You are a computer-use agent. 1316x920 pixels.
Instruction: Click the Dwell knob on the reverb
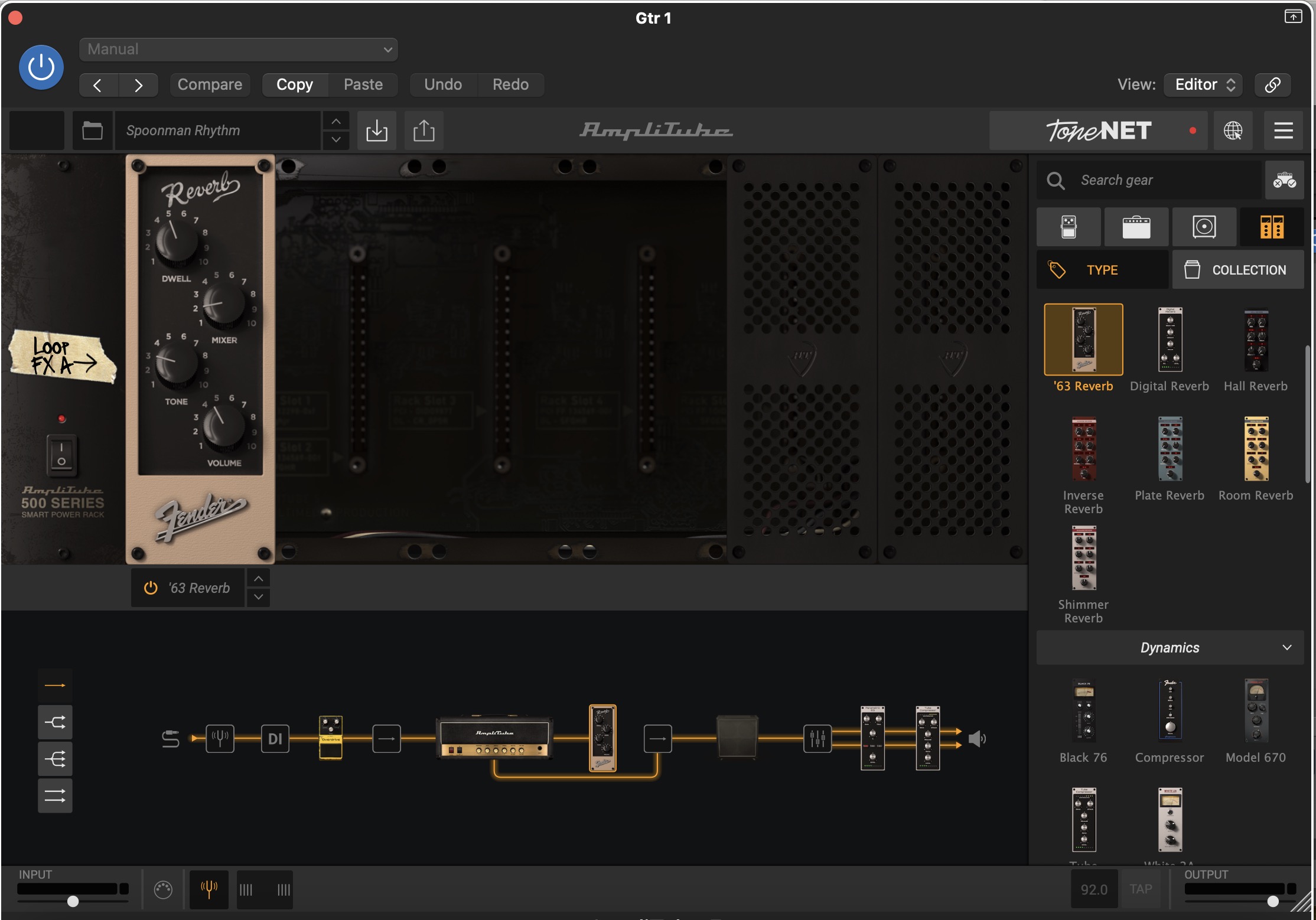[x=177, y=241]
